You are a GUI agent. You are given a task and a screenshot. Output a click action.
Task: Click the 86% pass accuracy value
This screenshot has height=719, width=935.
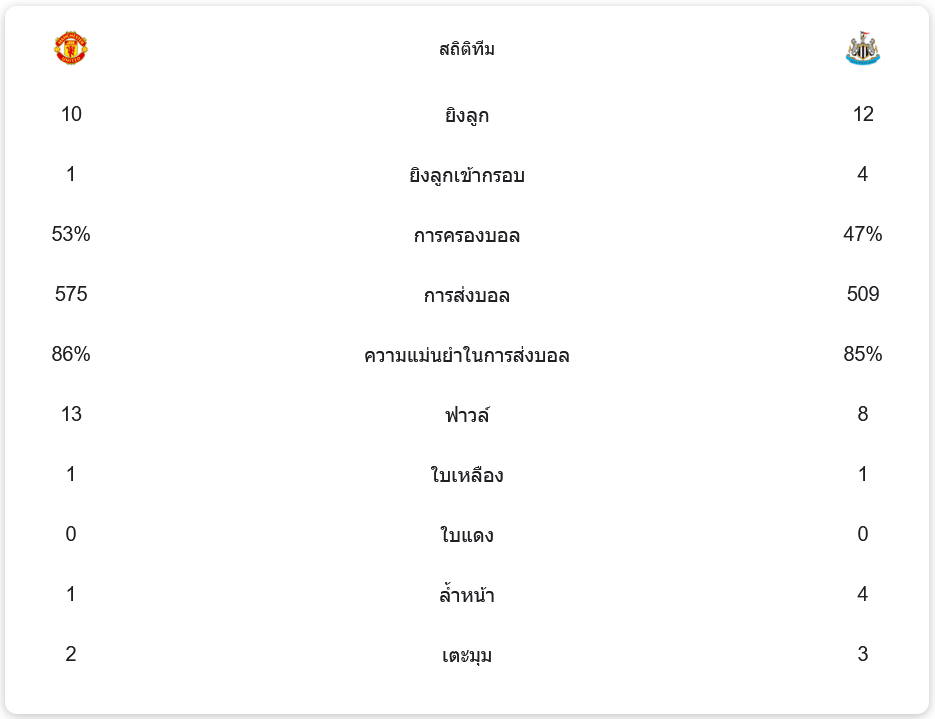pos(71,354)
